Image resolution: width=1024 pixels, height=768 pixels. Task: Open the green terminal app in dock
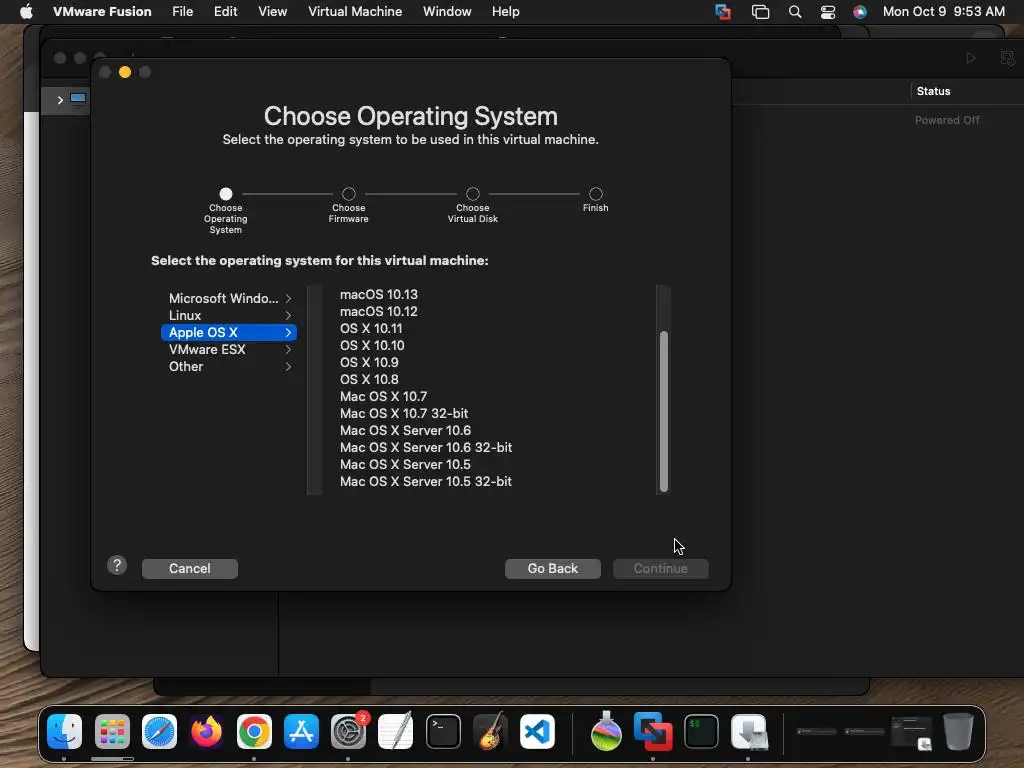pyautogui.click(x=701, y=731)
